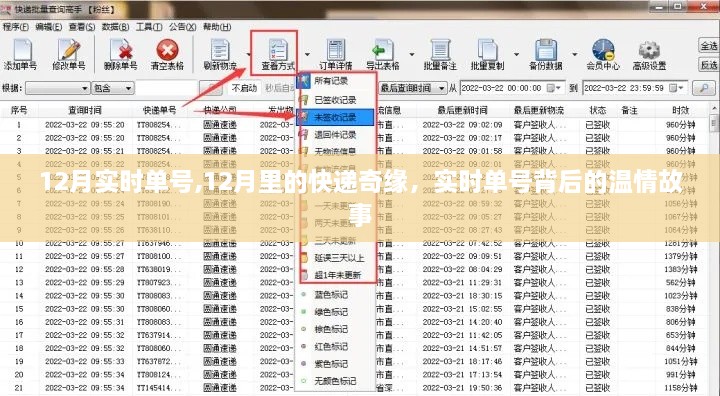Sort by the 最后更新物流 column header

[x=539, y=110]
